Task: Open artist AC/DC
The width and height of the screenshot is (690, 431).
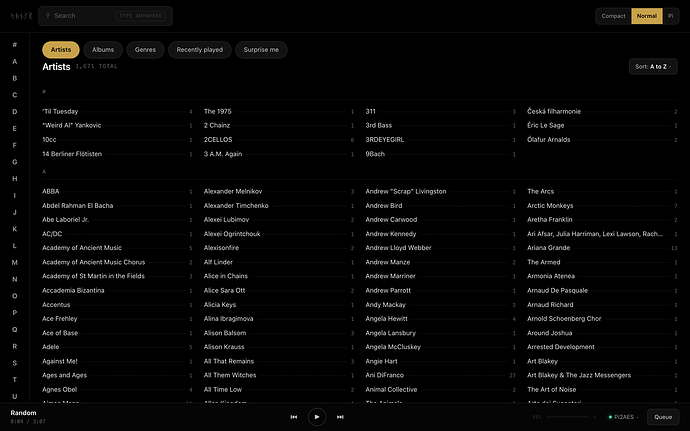Action: pyautogui.click(x=117, y=234)
